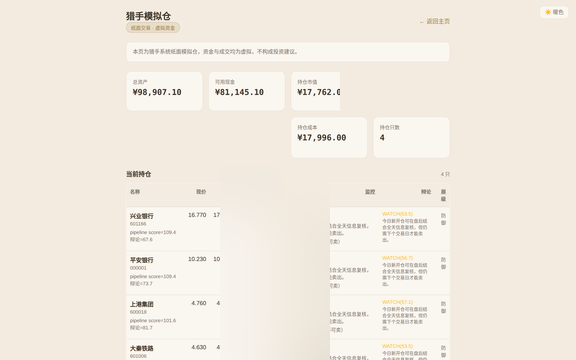Screen dimensions: 576x360
Task: Click the 4 只 count beside 当前持仓
Action: click(445, 174)
